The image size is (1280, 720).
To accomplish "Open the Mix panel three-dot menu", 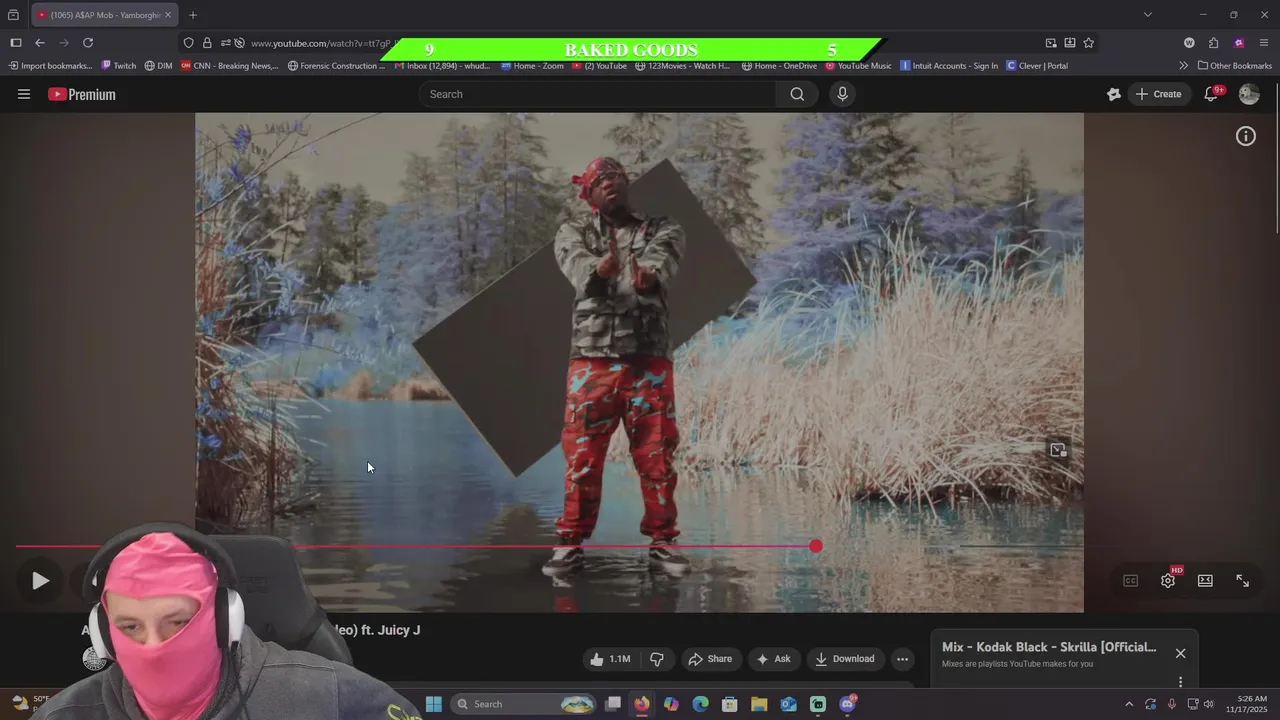I will [1180, 682].
